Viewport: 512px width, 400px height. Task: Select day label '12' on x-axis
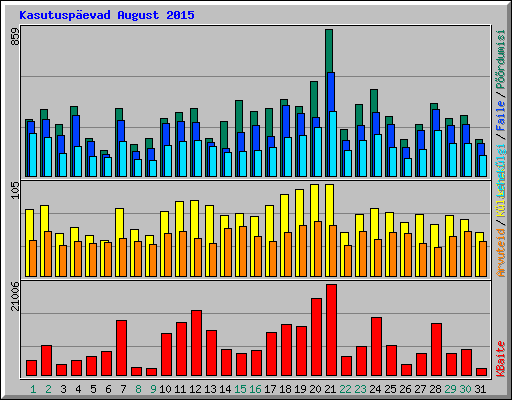click(195, 389)
